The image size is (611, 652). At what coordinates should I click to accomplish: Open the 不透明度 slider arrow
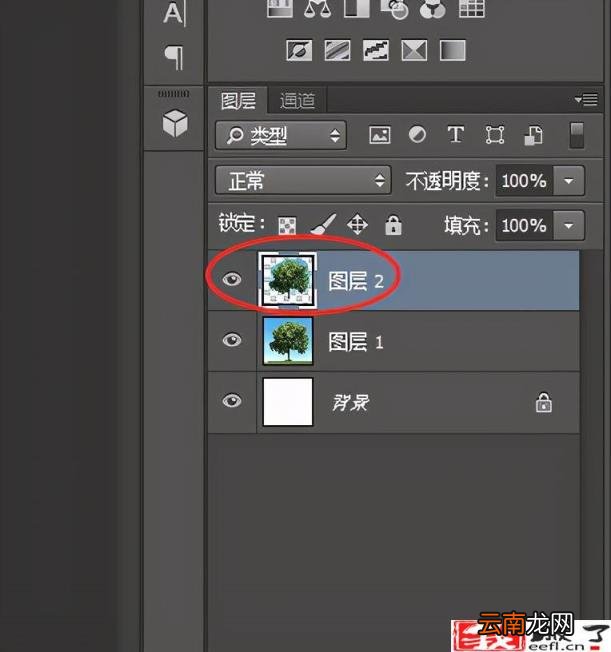[x=569, y=180]
